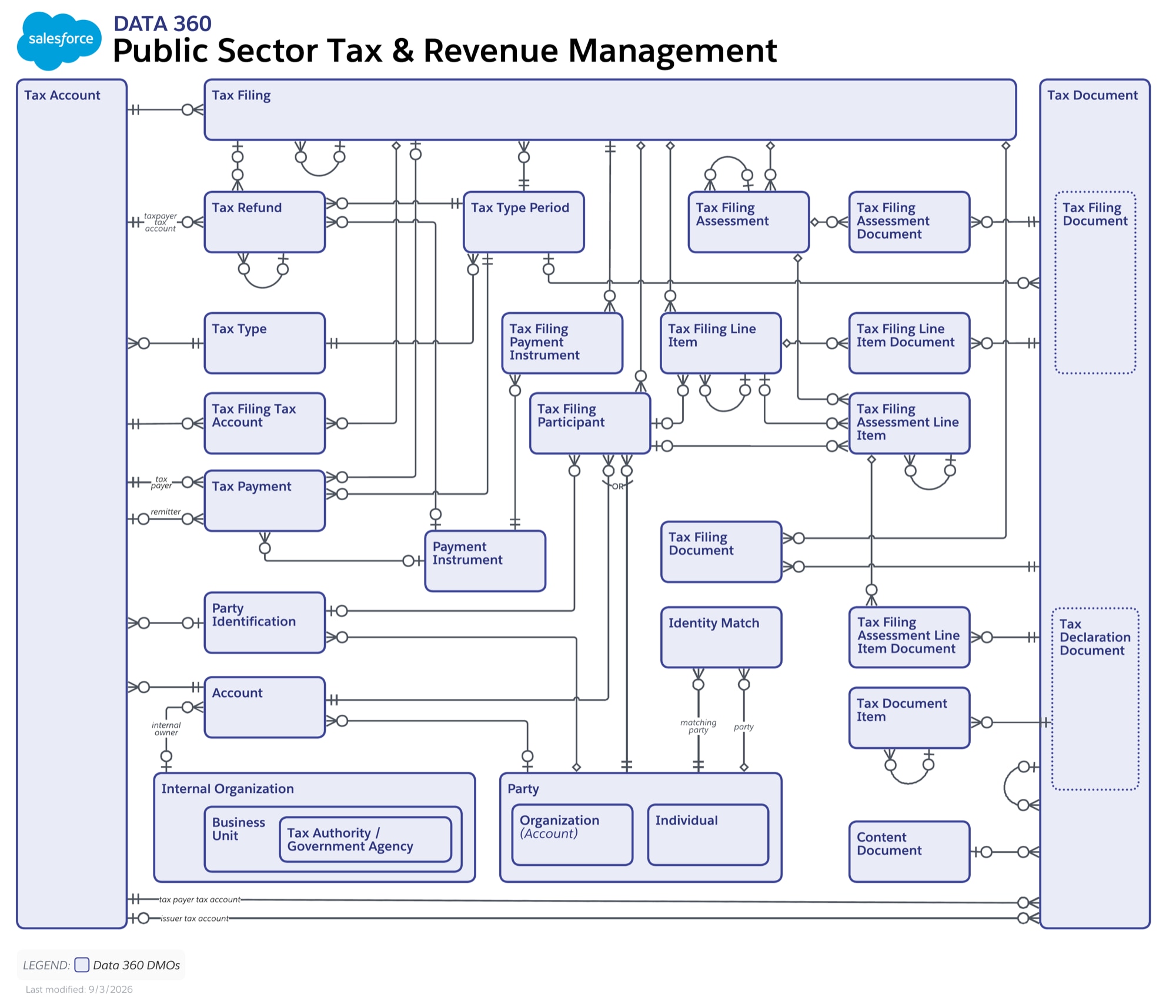
Task: Select the Tax Filing Assessment Line Item Document box
Action: pyautogui.click(x=909, y=638)
